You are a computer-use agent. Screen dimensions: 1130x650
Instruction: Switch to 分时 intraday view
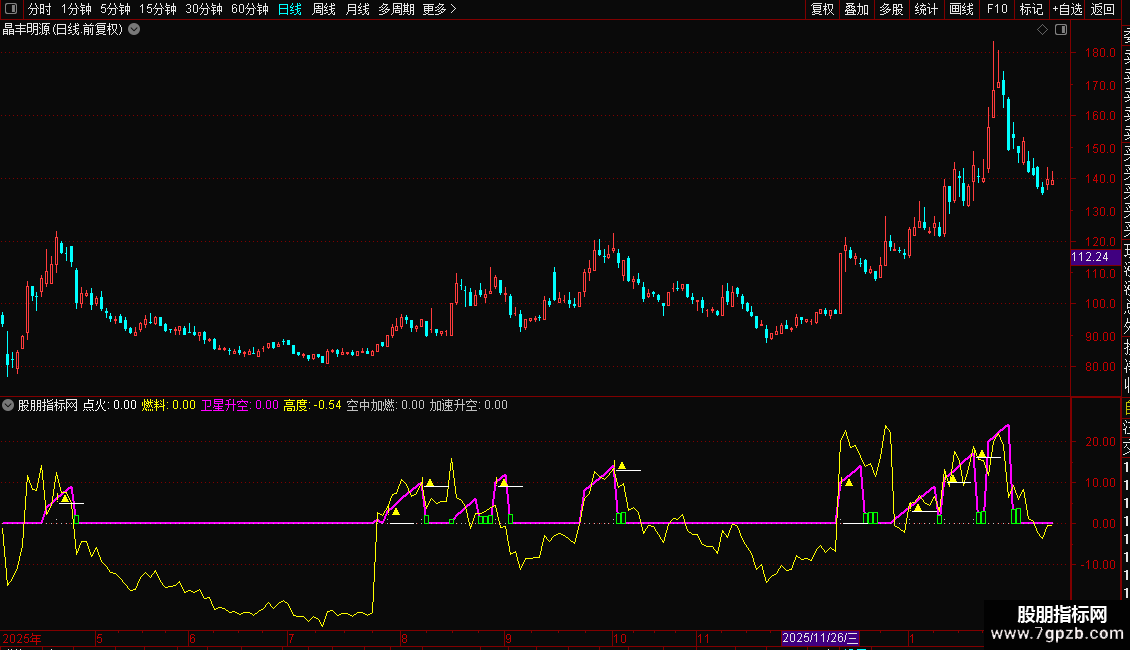(40, 9)
